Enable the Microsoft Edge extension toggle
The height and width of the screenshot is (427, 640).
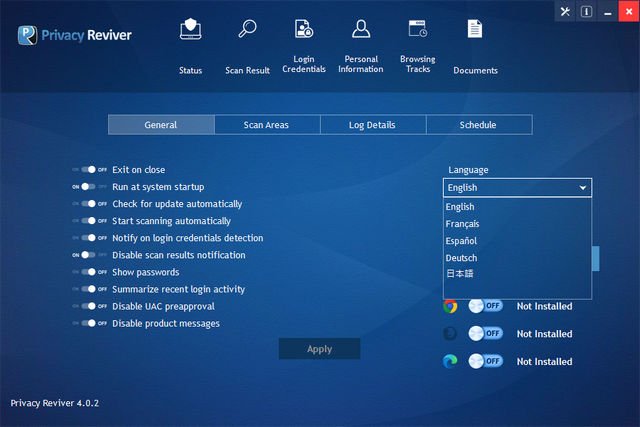486,361
